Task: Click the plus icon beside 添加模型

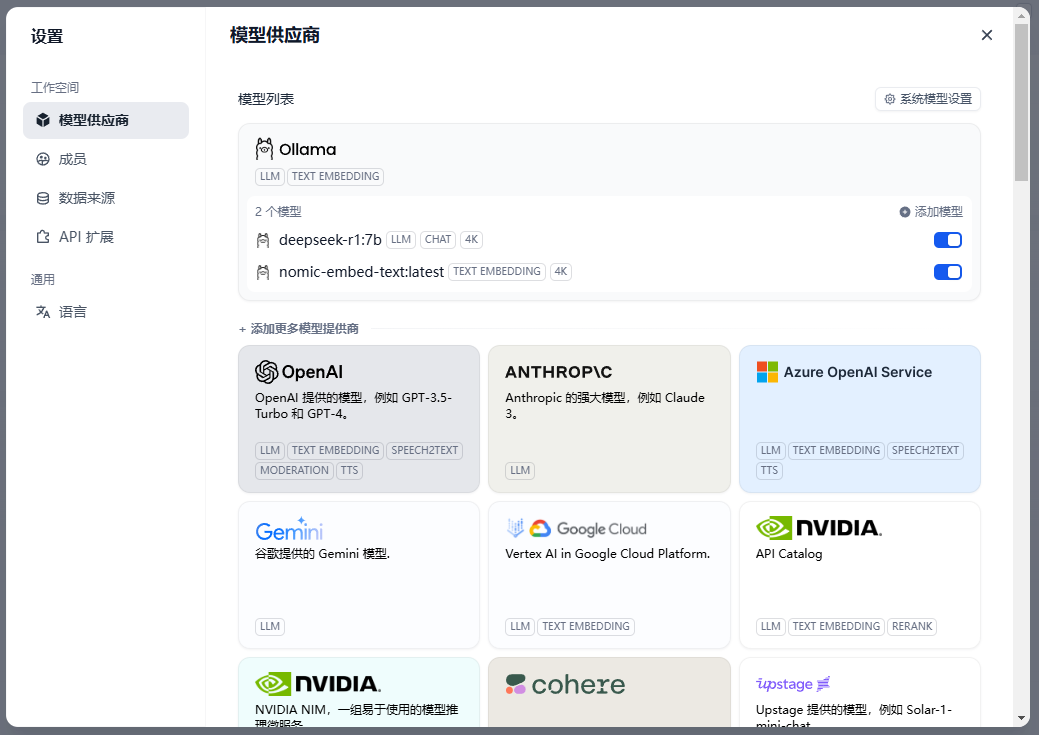Action: pyautogui.click(x=904, y=212)
